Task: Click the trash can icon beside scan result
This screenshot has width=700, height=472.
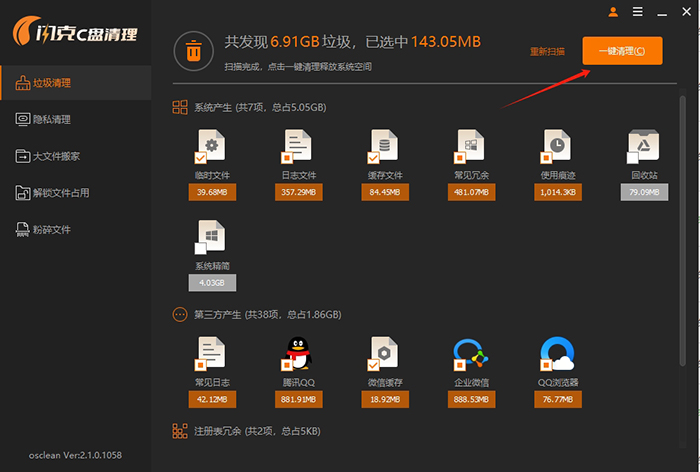Action: coord(193,51)
